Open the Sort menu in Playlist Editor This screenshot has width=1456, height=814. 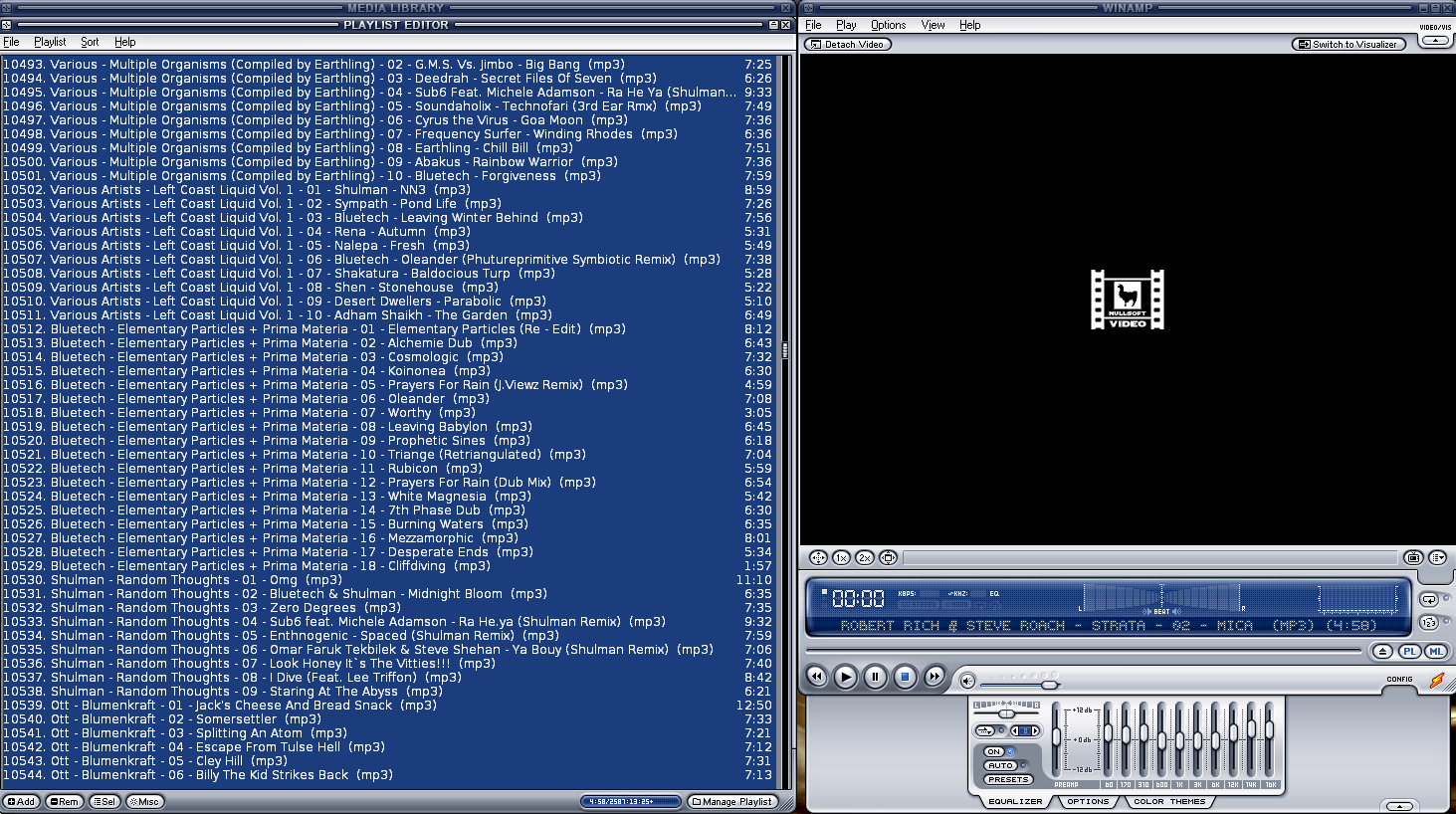click(x=90, y=42)
